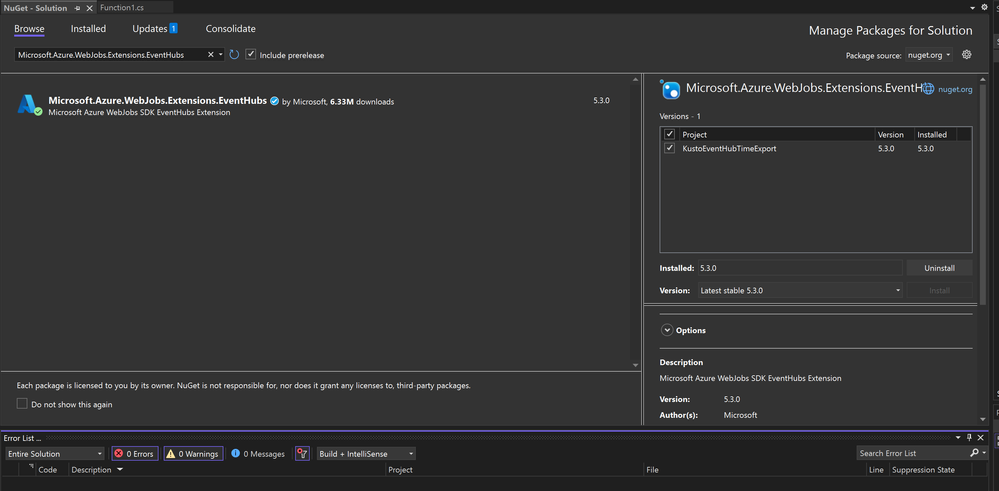Open the Consolidate tab
This screenshot has width=999, height=491.
click(x=231, y=29)
